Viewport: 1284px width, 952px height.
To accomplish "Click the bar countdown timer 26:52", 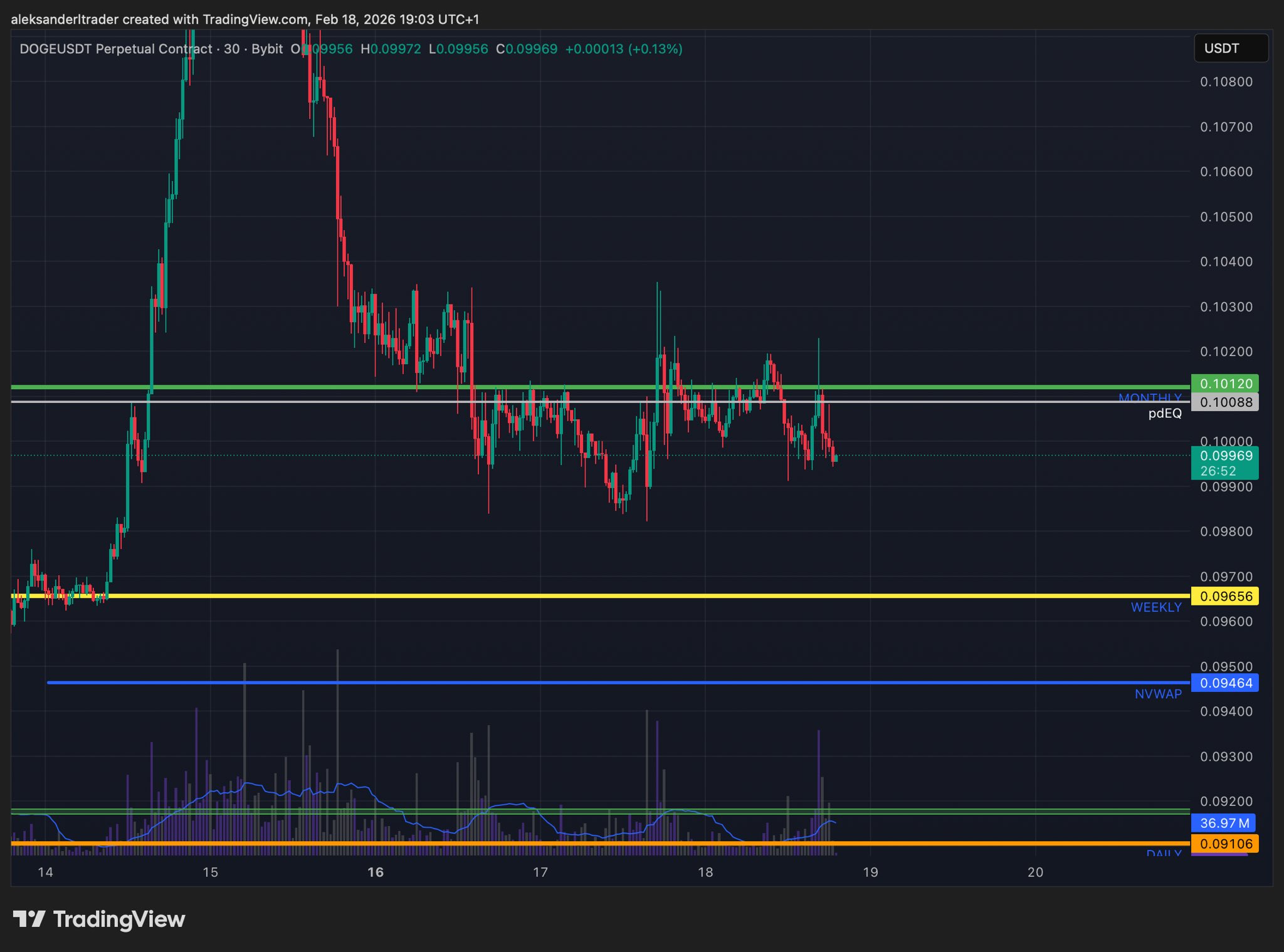I will coord(1218,471).
